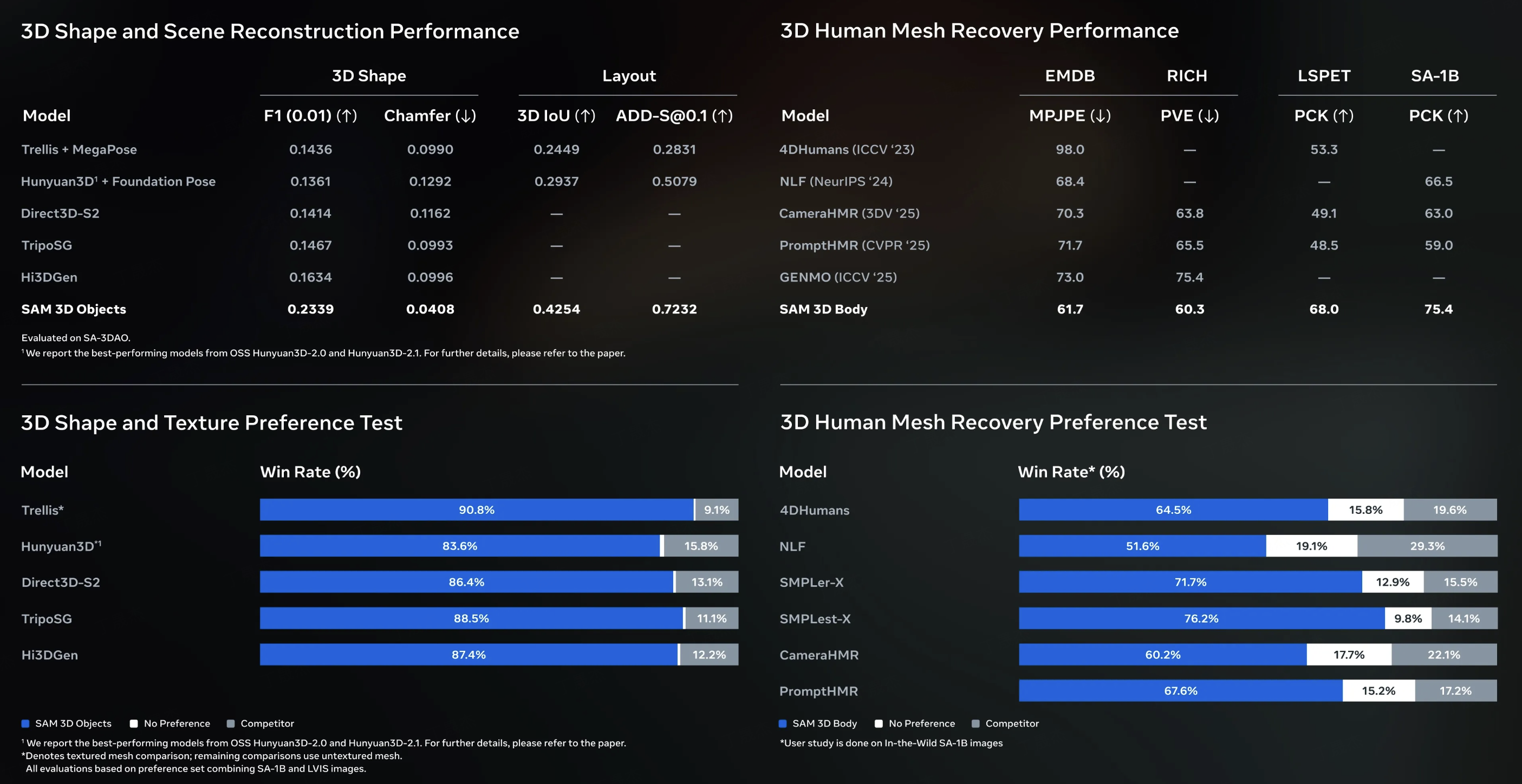Click the CameraHMR (3DV '25) model name

coord(849,213)
